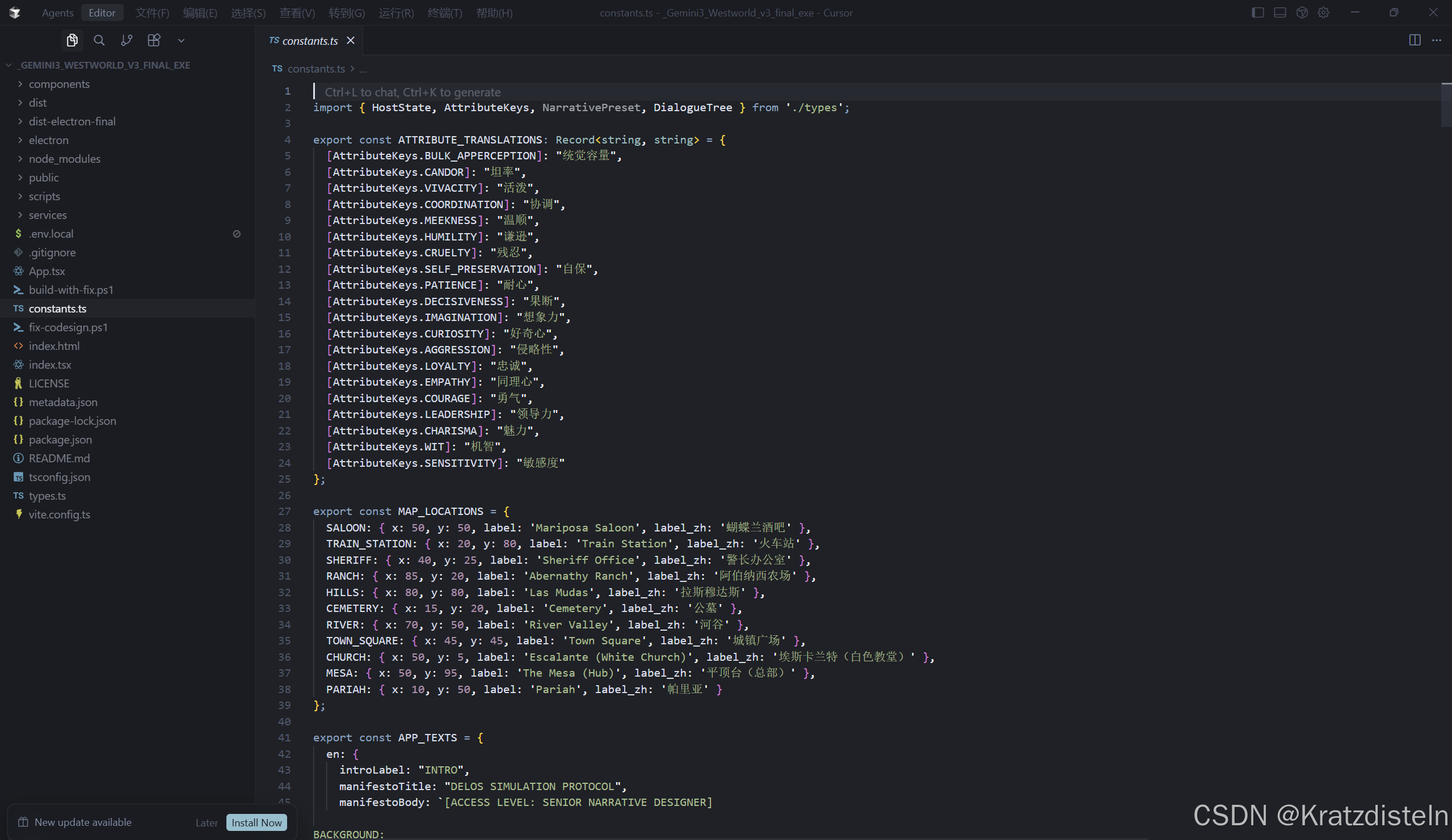Click the editor minimap scrollbar slider
This screenshot has height=840, width=1452.
click(1446, 105)
